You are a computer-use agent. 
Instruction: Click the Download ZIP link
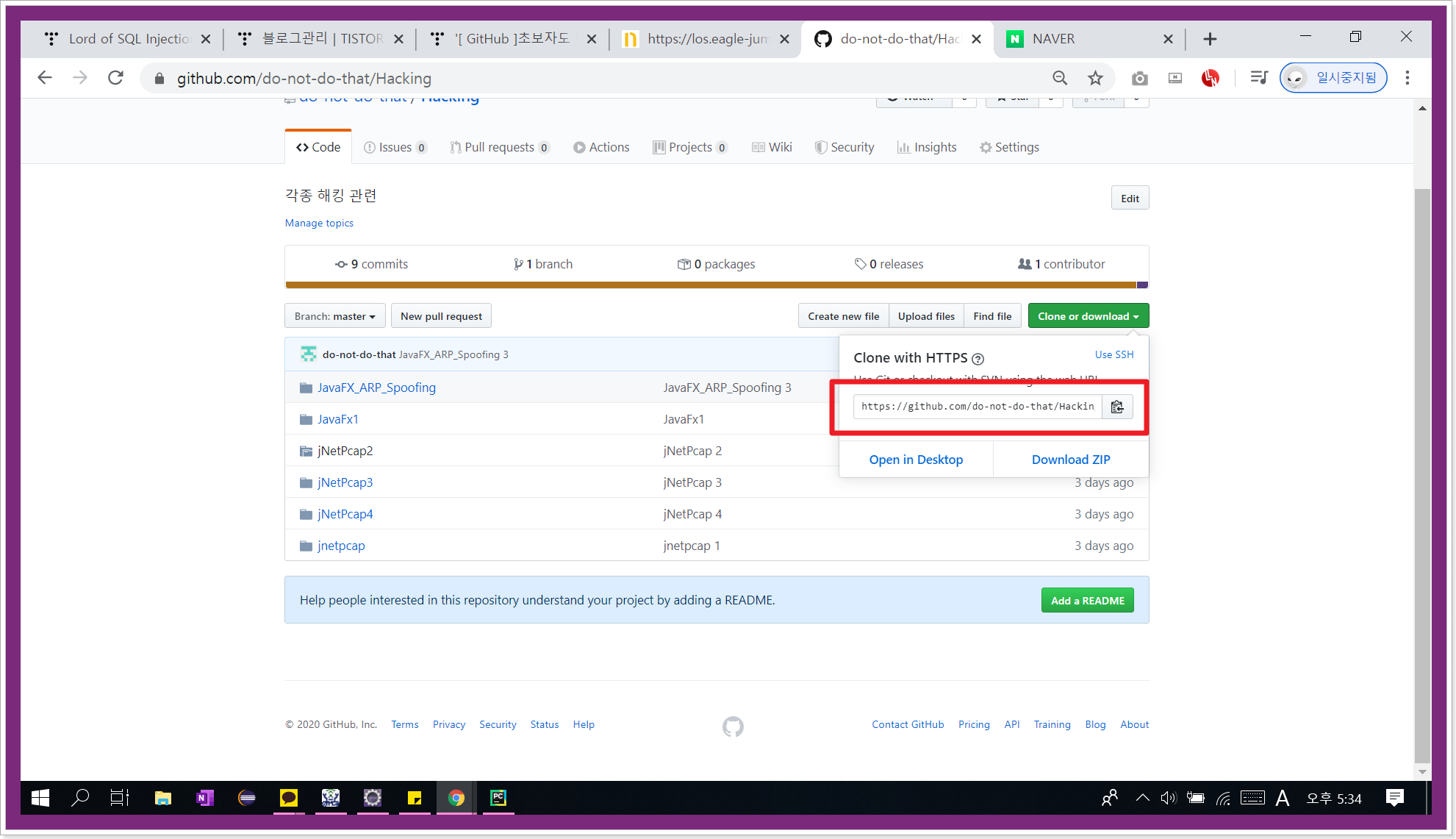(x=1070, y=460)
